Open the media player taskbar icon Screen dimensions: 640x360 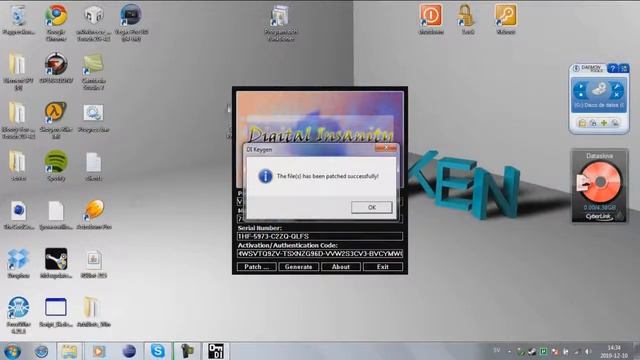click(x=98, y=351)
